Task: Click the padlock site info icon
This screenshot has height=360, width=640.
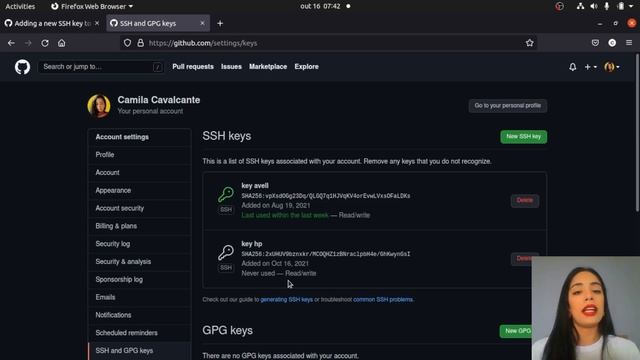Action: (140, 43)
